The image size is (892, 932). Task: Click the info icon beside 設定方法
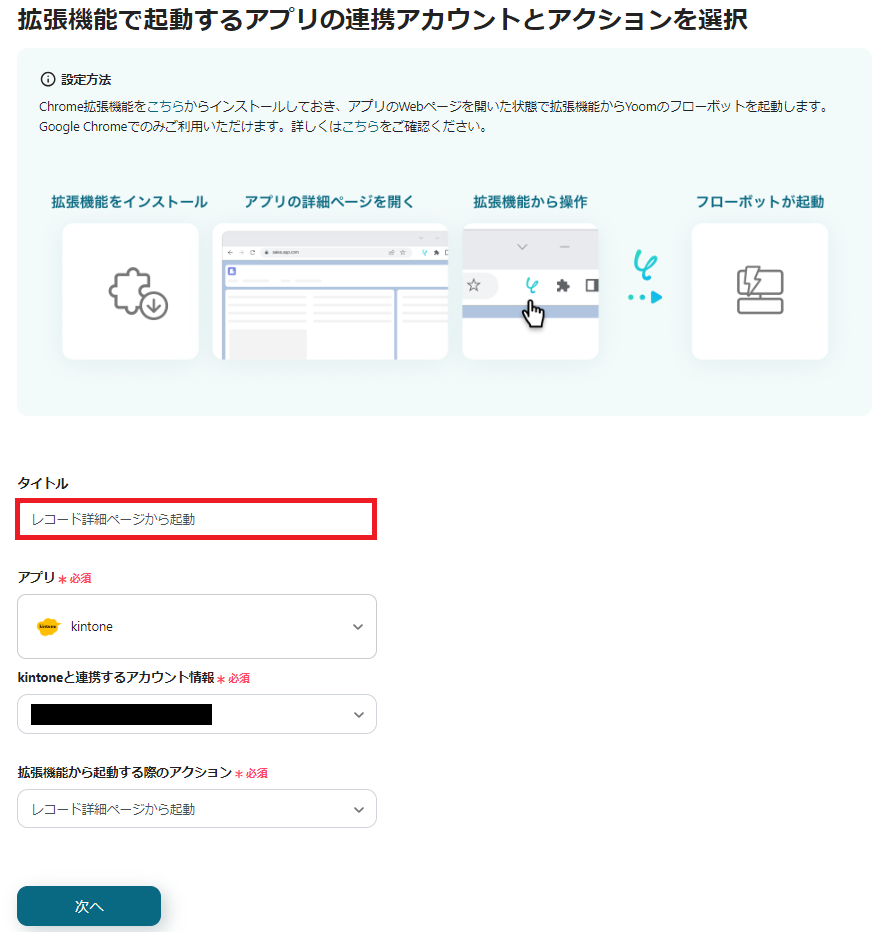[x=48, y=79]
